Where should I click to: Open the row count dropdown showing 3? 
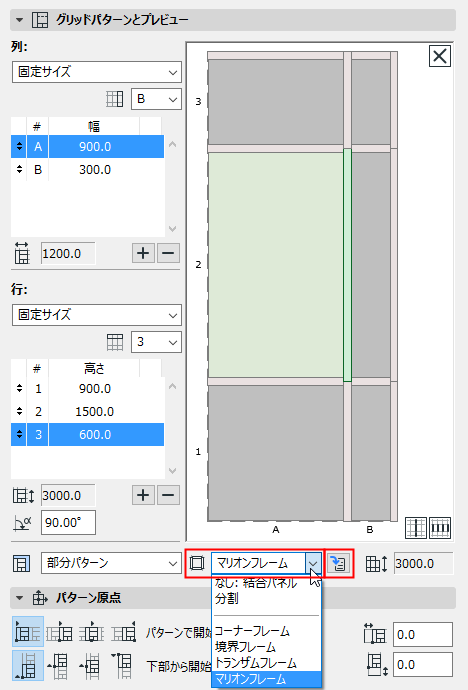click(x=156, y=342)
